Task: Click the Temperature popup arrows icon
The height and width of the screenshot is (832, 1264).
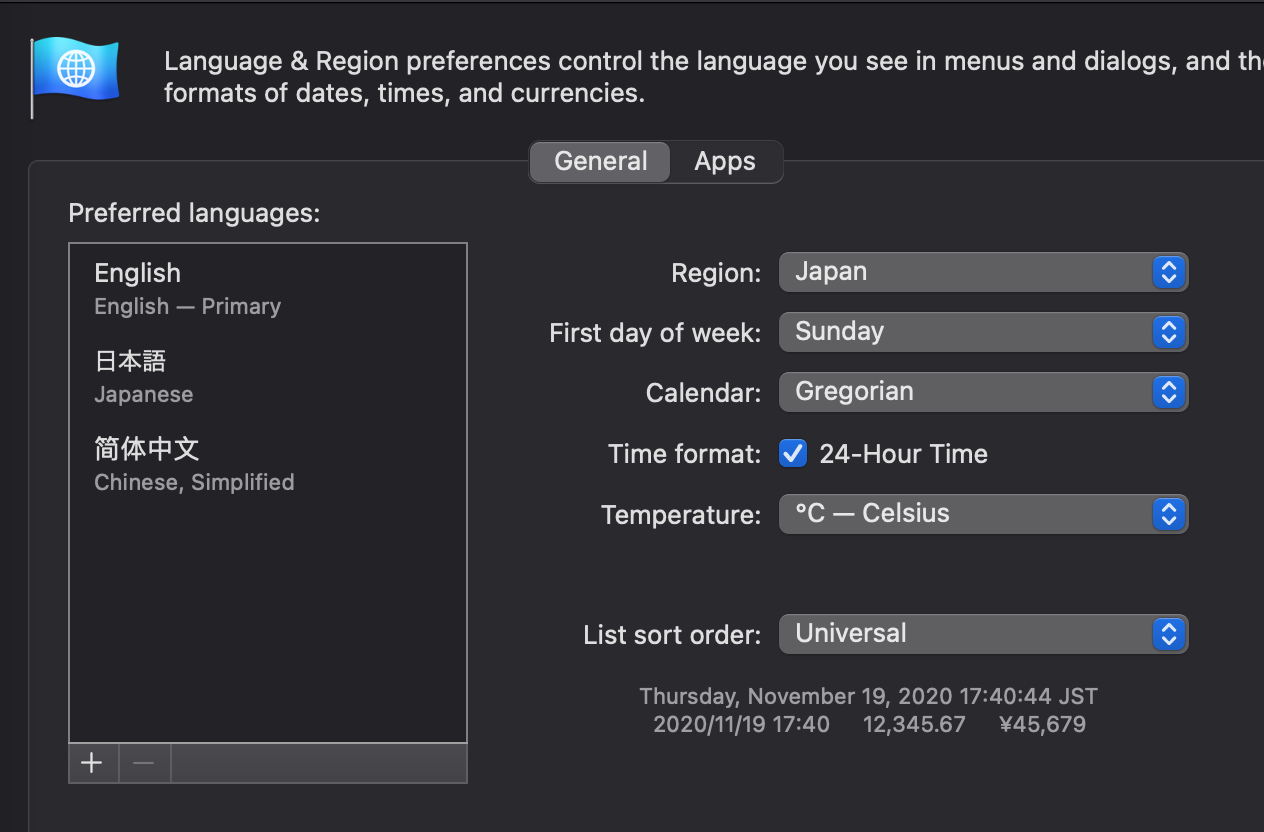Action: tap(1168, 514)
